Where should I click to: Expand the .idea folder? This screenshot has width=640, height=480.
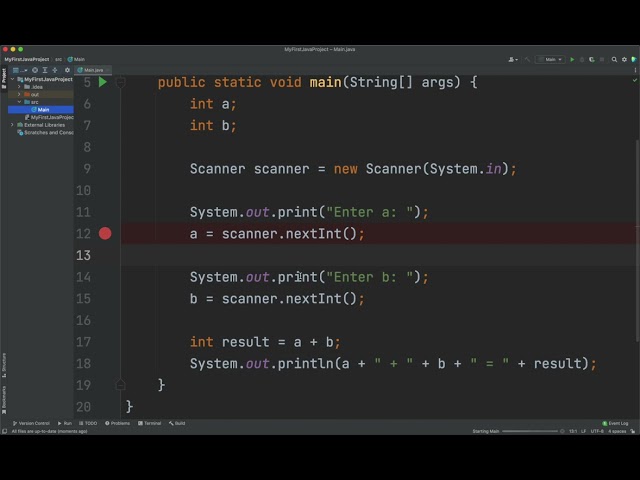click(19, 87)
